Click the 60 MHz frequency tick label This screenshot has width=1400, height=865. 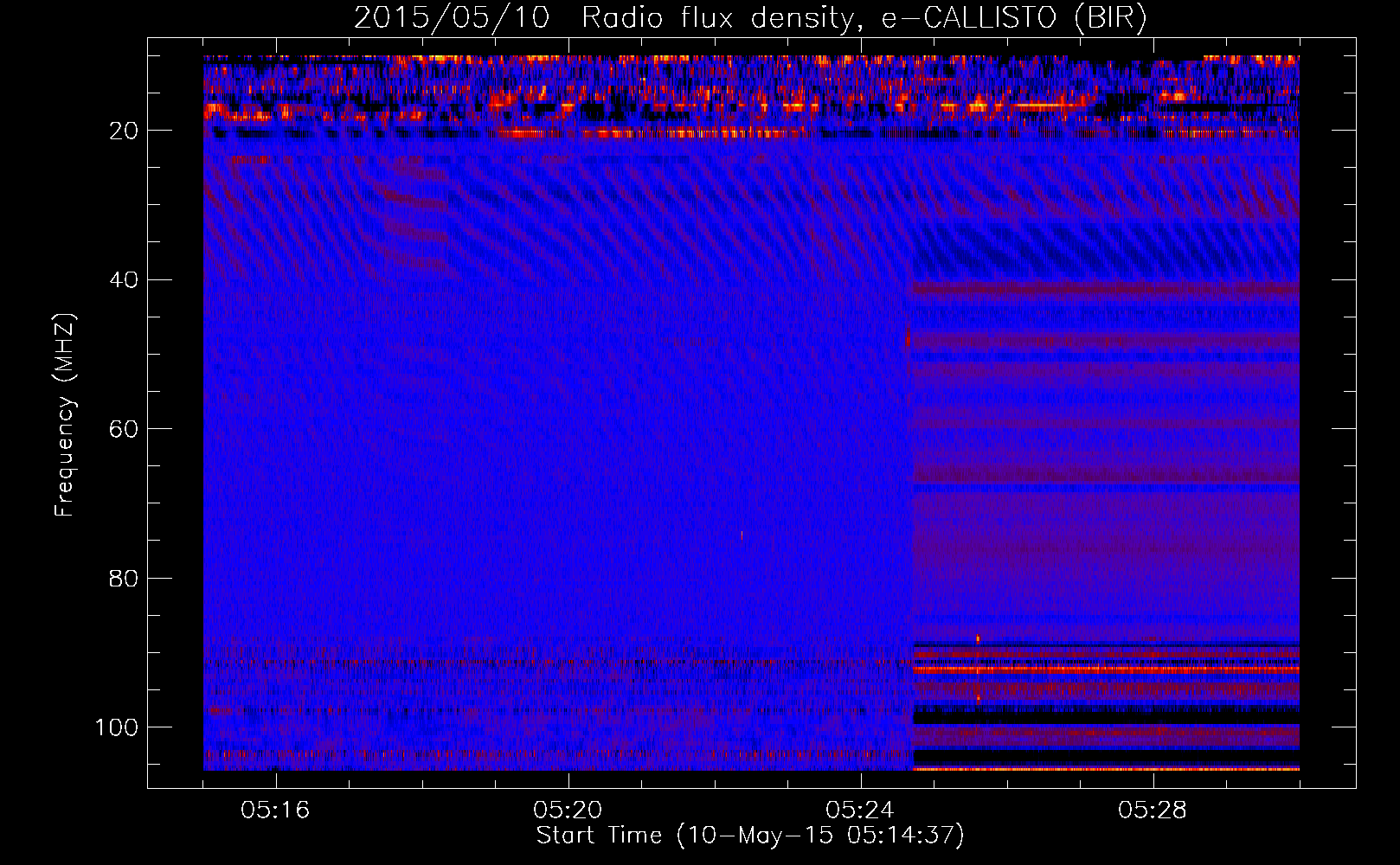(x=125, y=429)
